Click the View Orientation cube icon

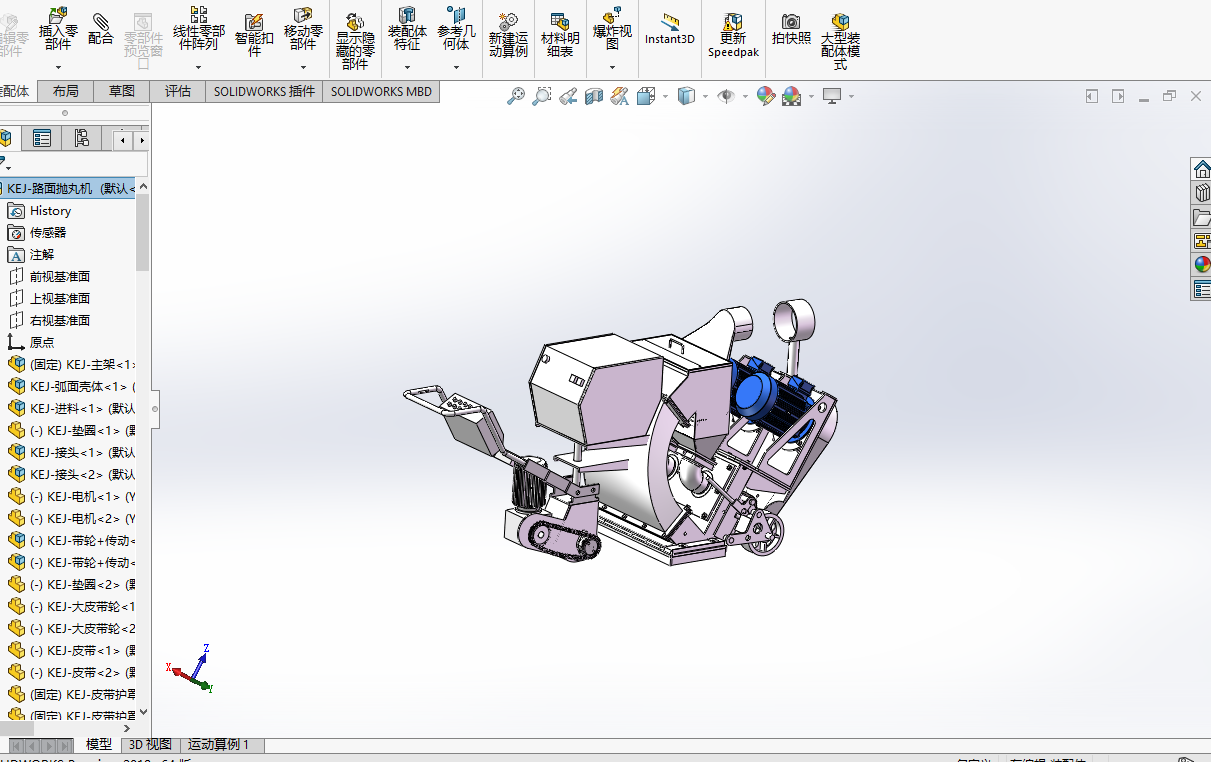tap(645, 96)
